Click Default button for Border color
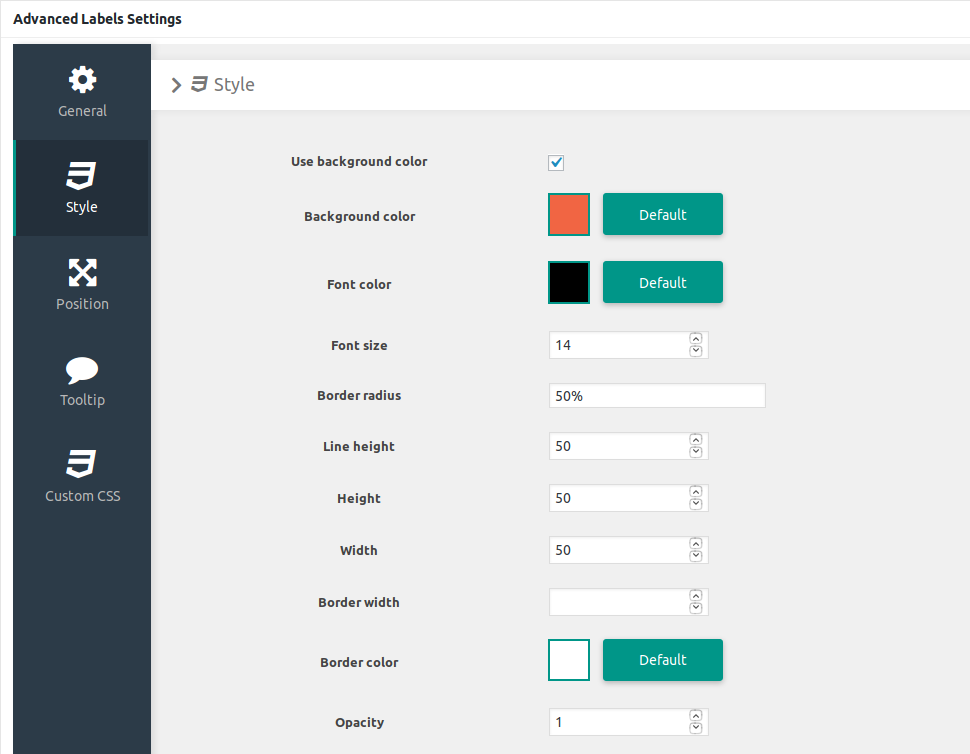 click(662, 660)
